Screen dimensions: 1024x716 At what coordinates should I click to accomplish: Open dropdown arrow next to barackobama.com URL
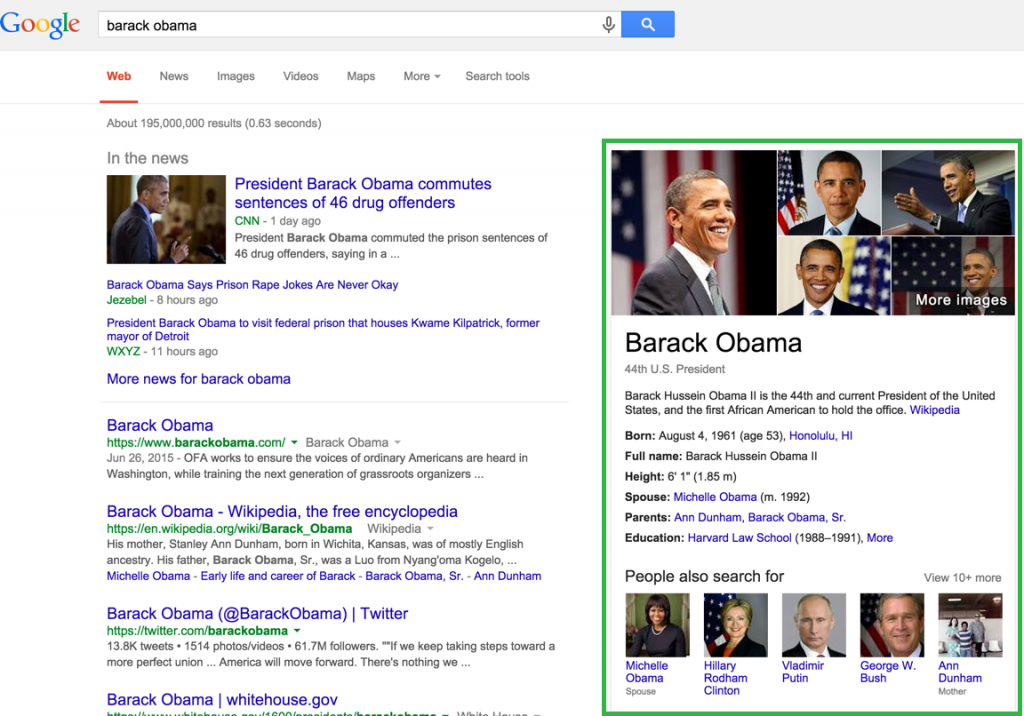point(295,442)
